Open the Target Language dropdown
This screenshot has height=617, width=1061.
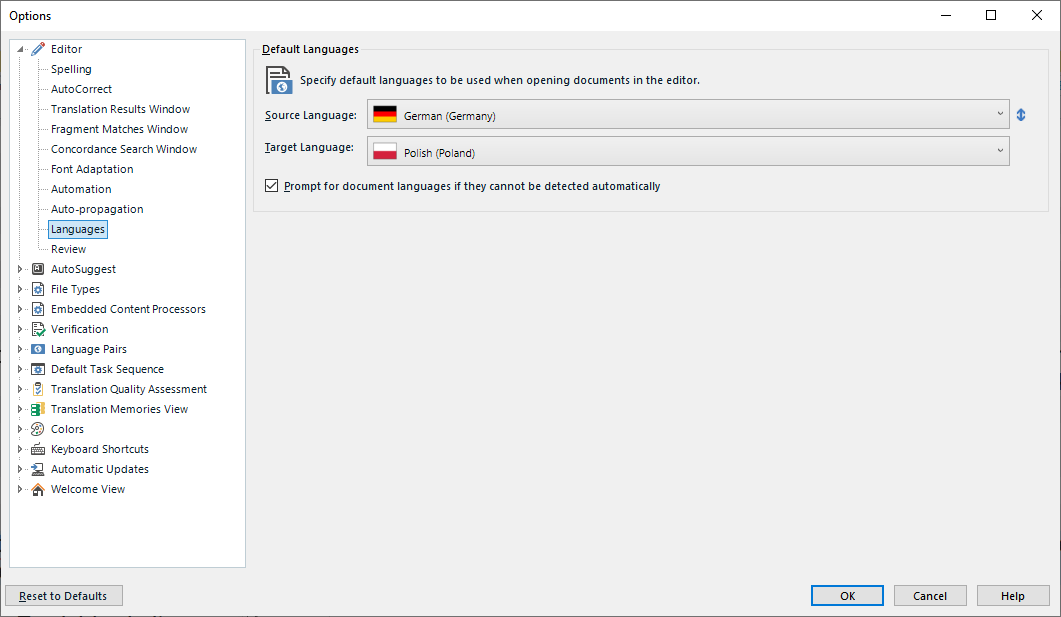pos(999,151)
